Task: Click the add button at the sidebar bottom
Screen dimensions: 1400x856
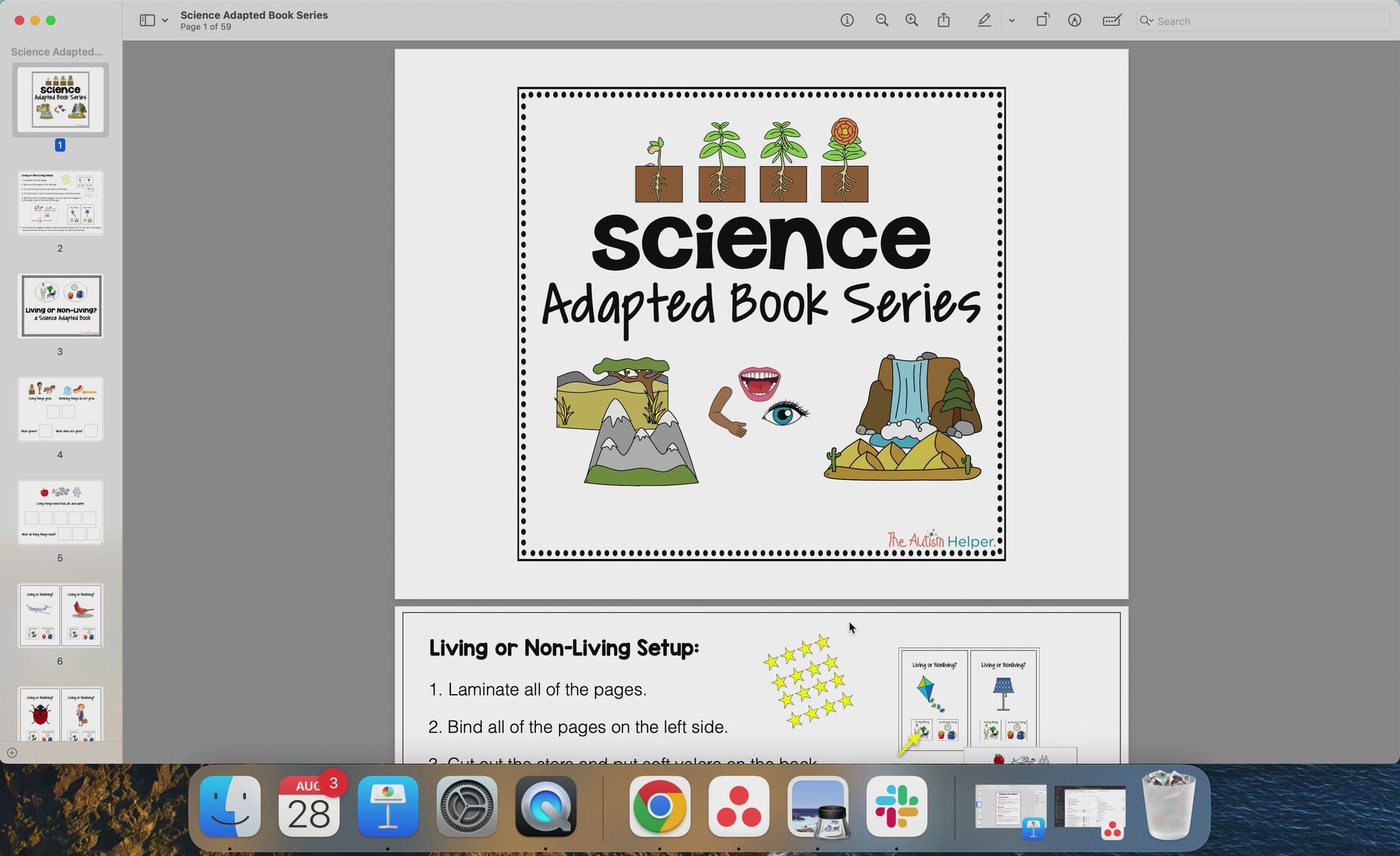Action: [x=12, y=752]
